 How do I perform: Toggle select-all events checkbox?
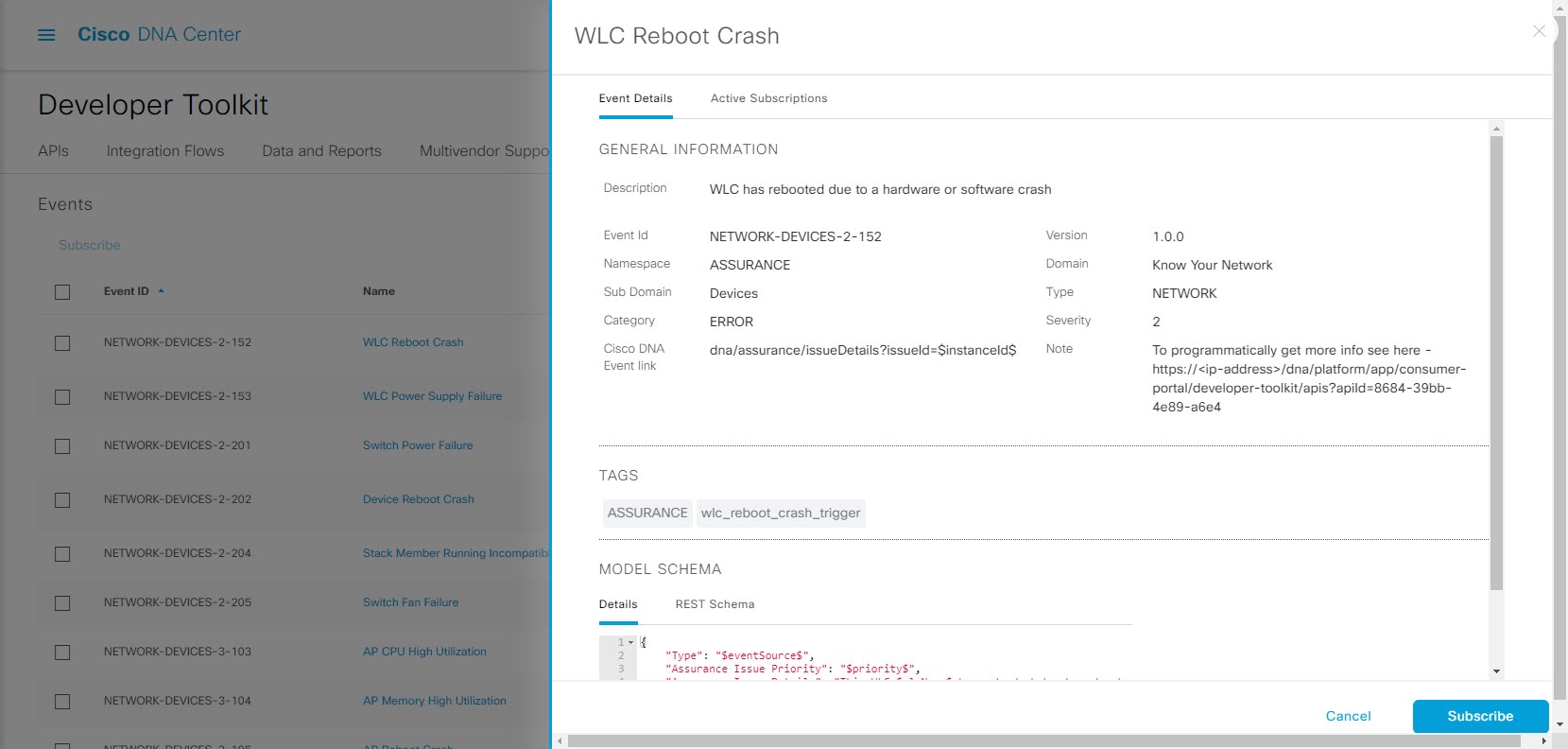coord(62,292)
